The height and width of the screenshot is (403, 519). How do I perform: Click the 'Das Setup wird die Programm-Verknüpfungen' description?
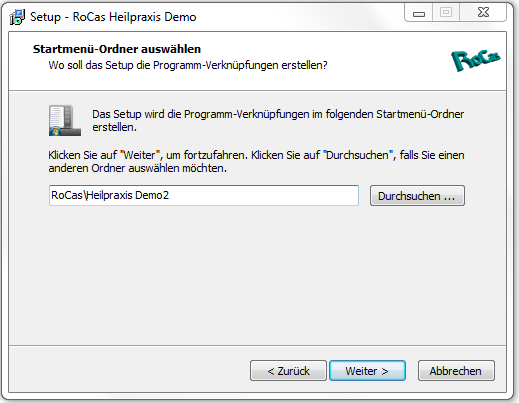click(278, 120)
